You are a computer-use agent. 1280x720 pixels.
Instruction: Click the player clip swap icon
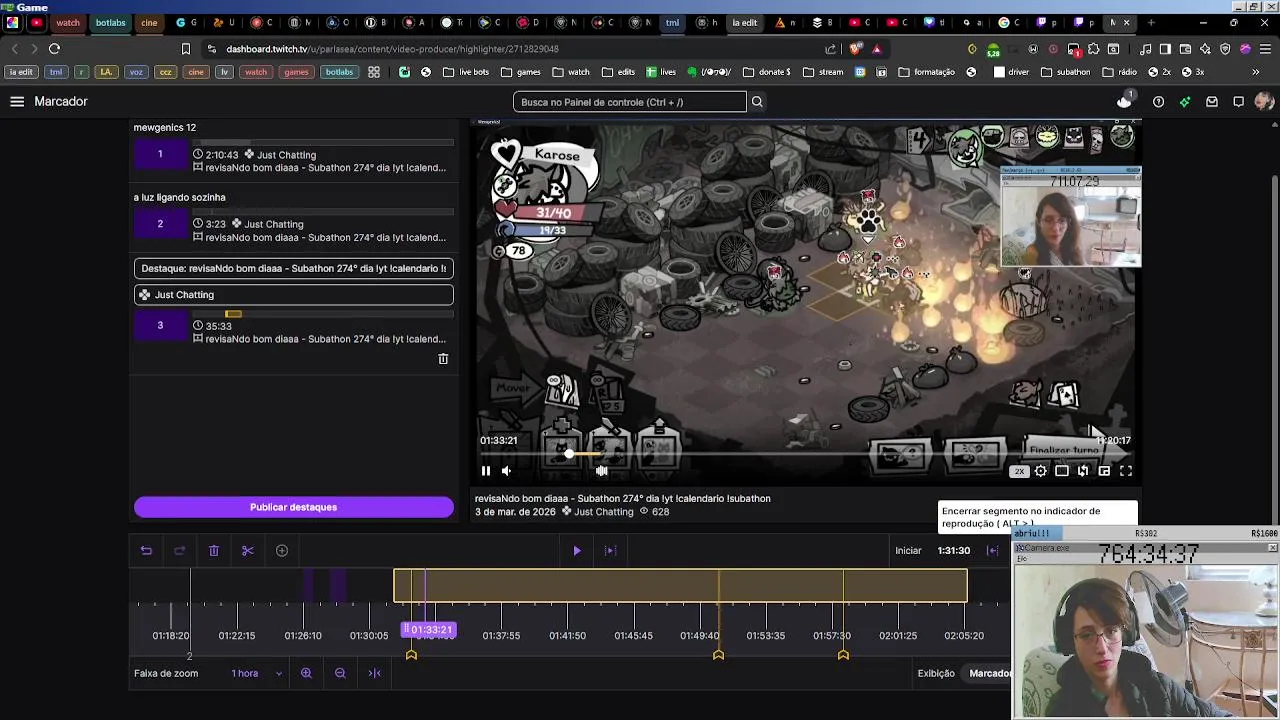click(x=1083, y=471)
